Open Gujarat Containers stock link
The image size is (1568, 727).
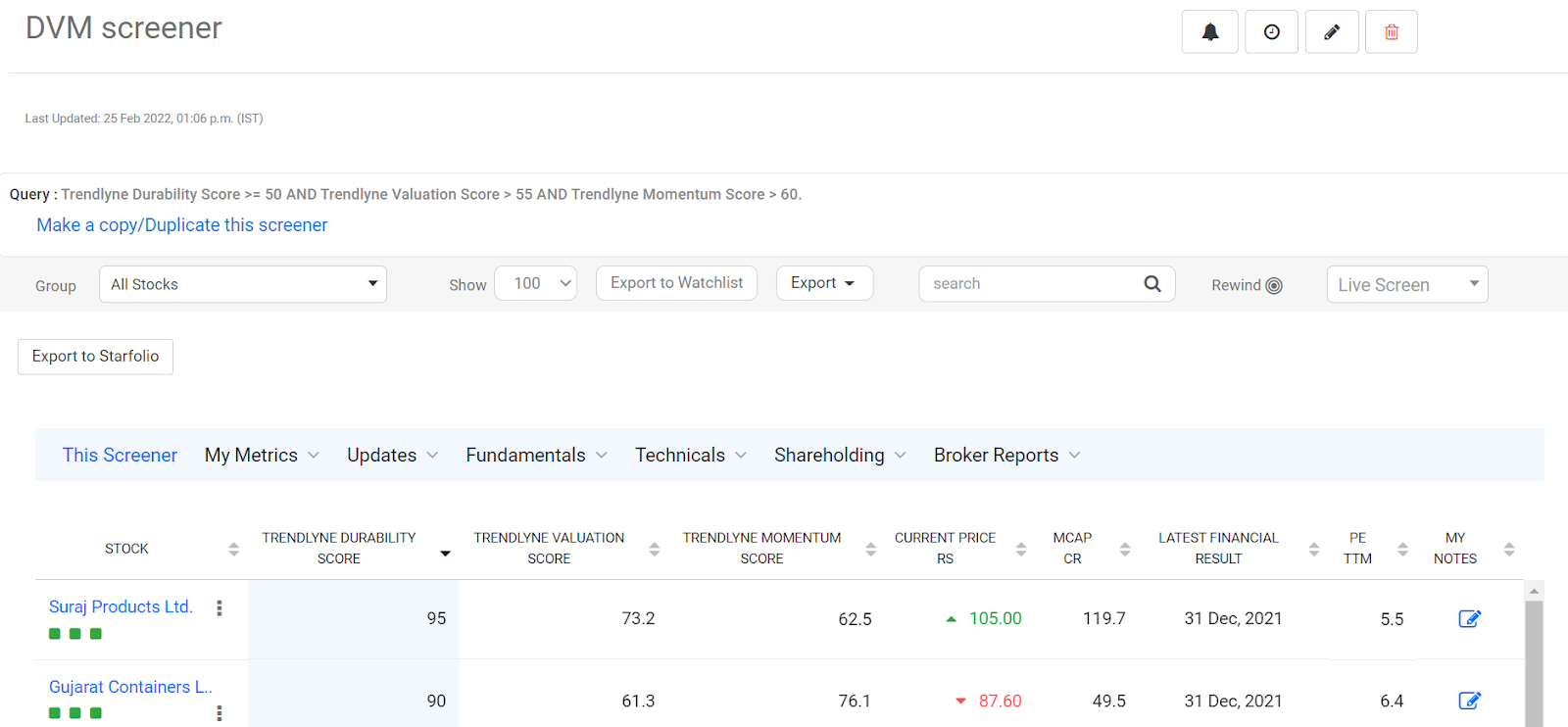tap(130, 687)
